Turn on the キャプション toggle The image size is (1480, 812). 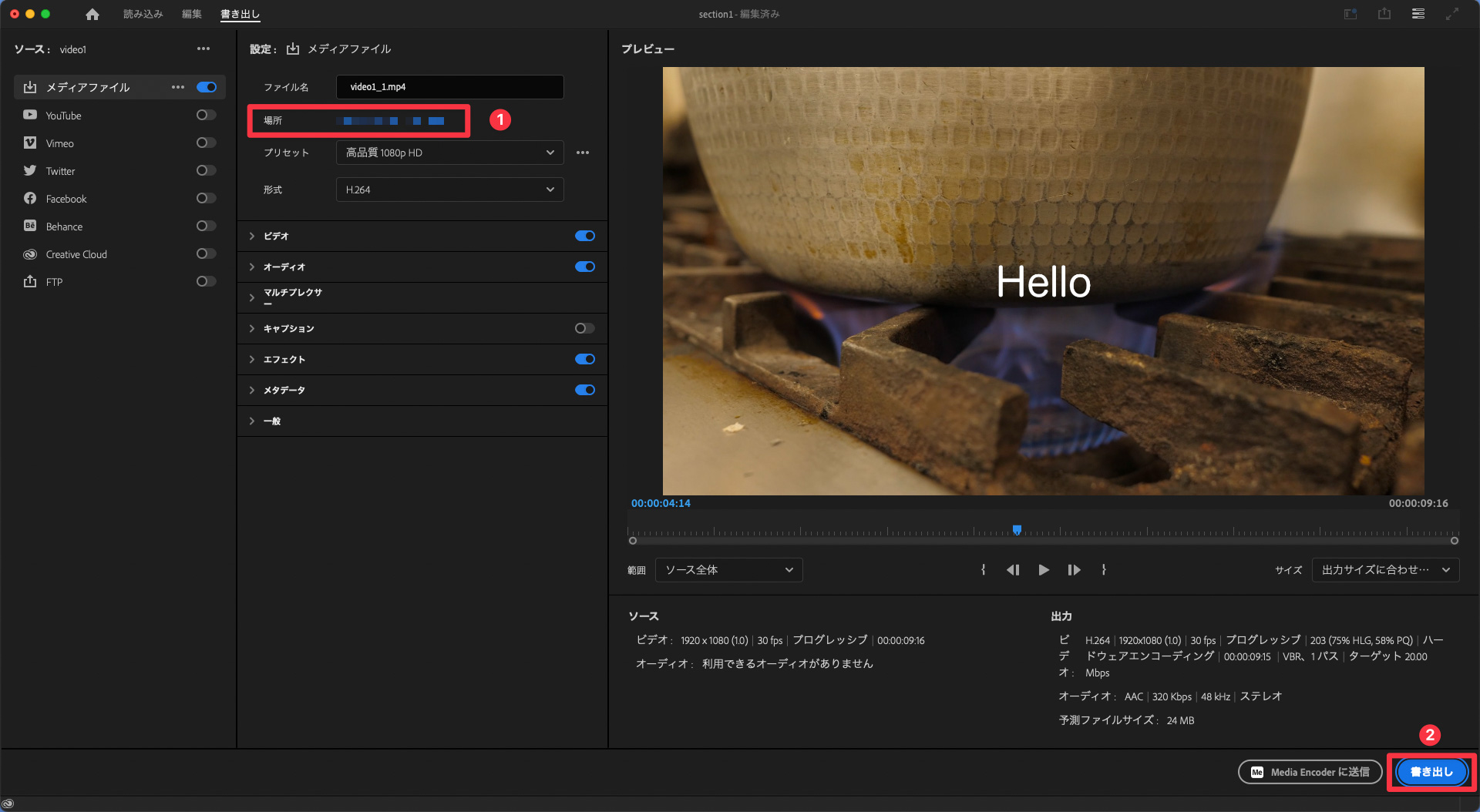pos(584,328)
